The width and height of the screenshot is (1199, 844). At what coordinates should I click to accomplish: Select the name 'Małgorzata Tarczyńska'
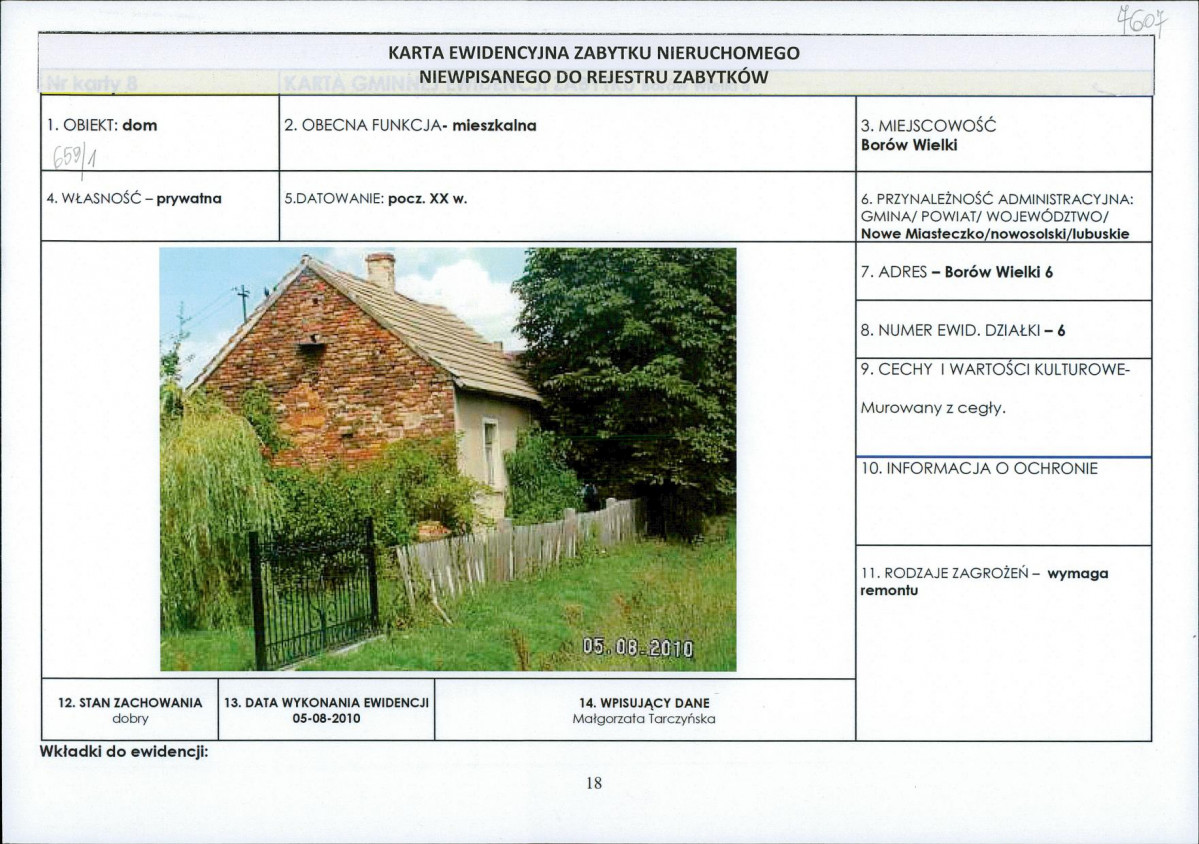(x=645, y=719)
